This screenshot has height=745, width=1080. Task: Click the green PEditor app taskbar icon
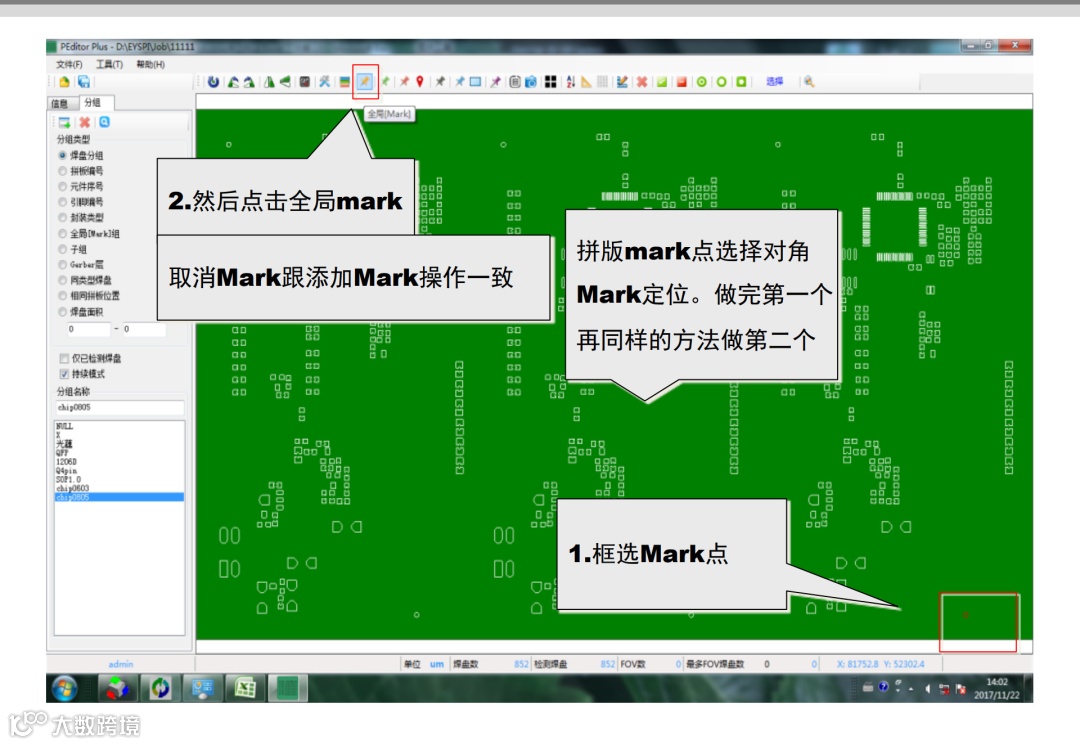(287, 688)
